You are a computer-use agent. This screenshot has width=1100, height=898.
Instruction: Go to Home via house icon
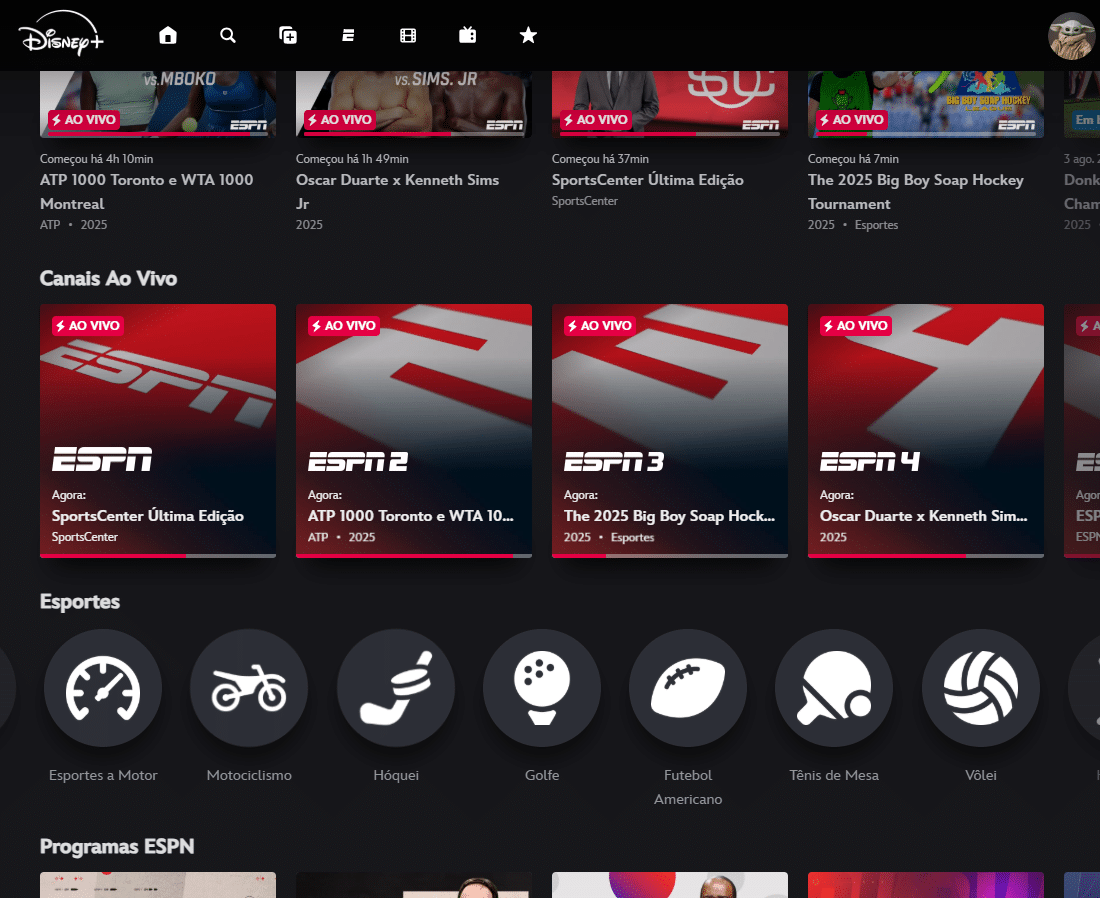pyautogui.click(x=168, y=35)
